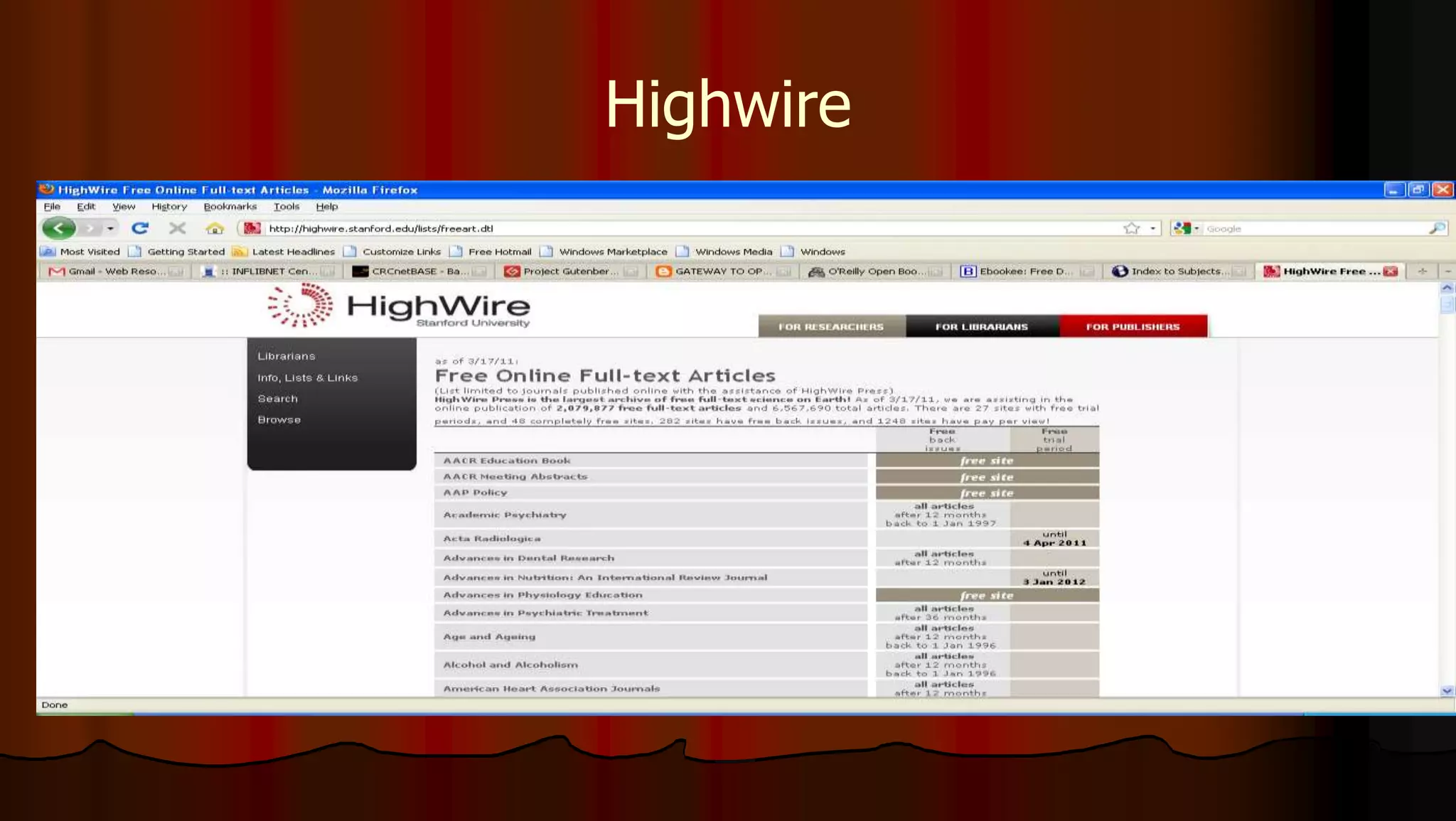
Task: Switch to the Ebookee: Free D tab
Action: click(x=1027, y=272)
